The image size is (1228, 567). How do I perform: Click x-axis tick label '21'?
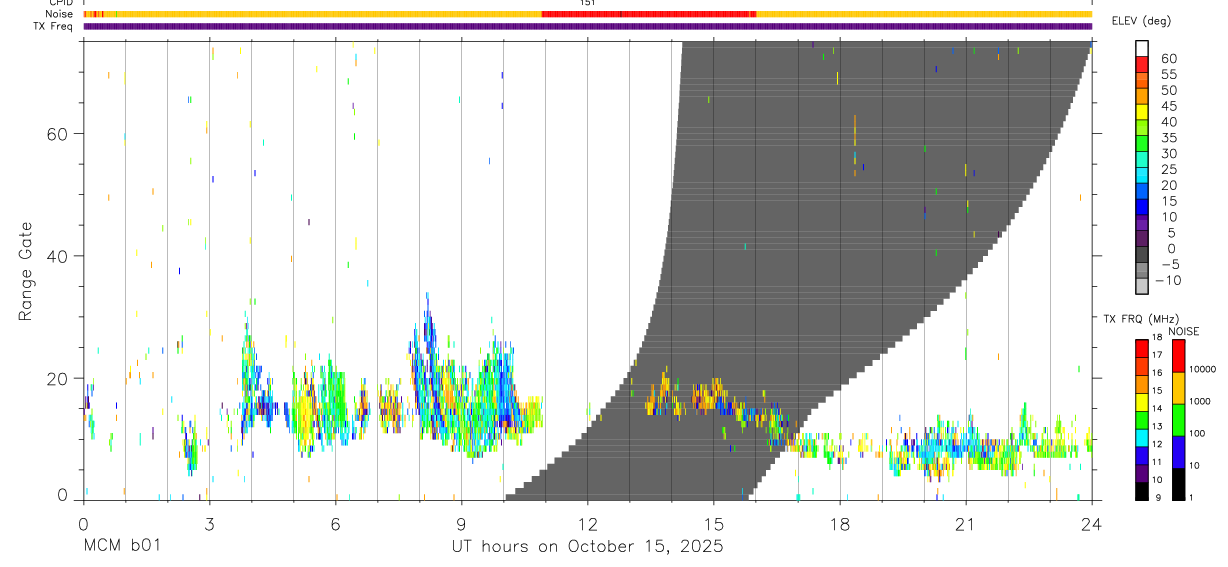click(x=965, y=523)
